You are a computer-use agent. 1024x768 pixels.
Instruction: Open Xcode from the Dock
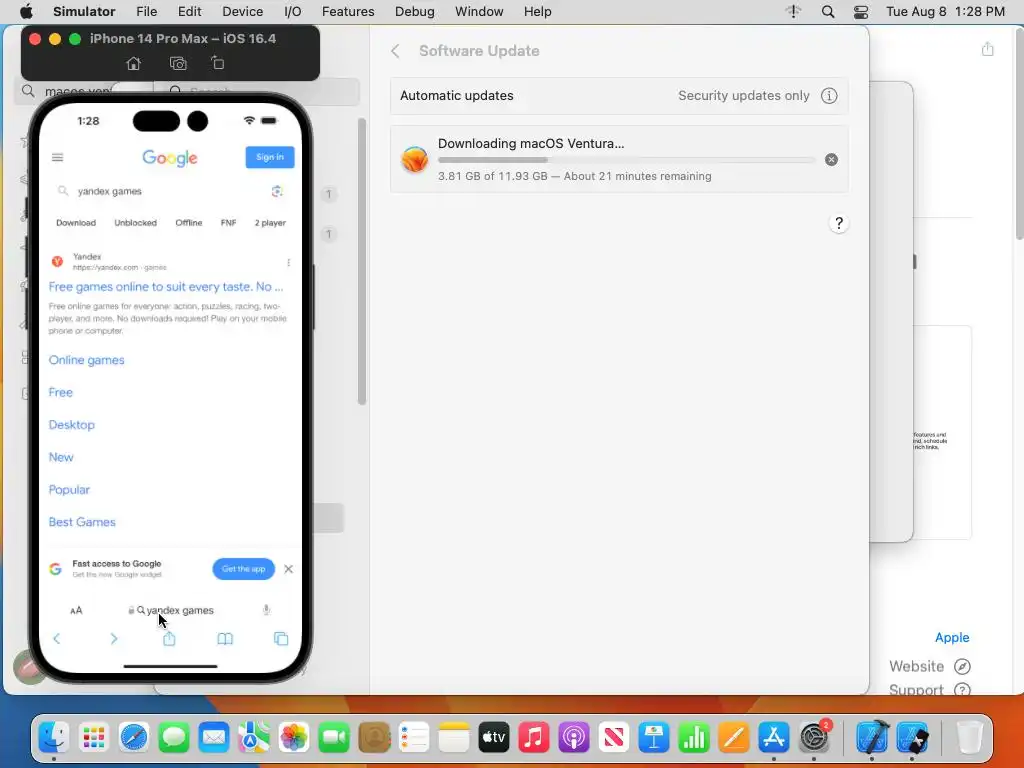[x=872, y=738]
